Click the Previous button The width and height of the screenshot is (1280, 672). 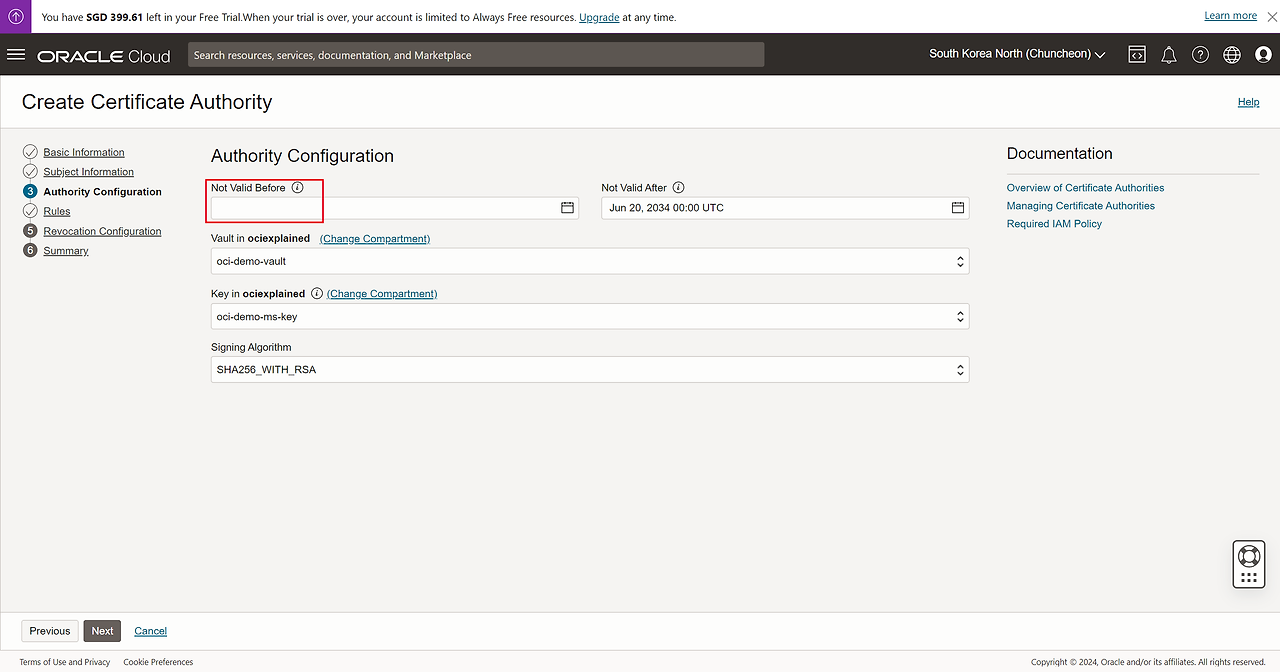click(50, 631)
